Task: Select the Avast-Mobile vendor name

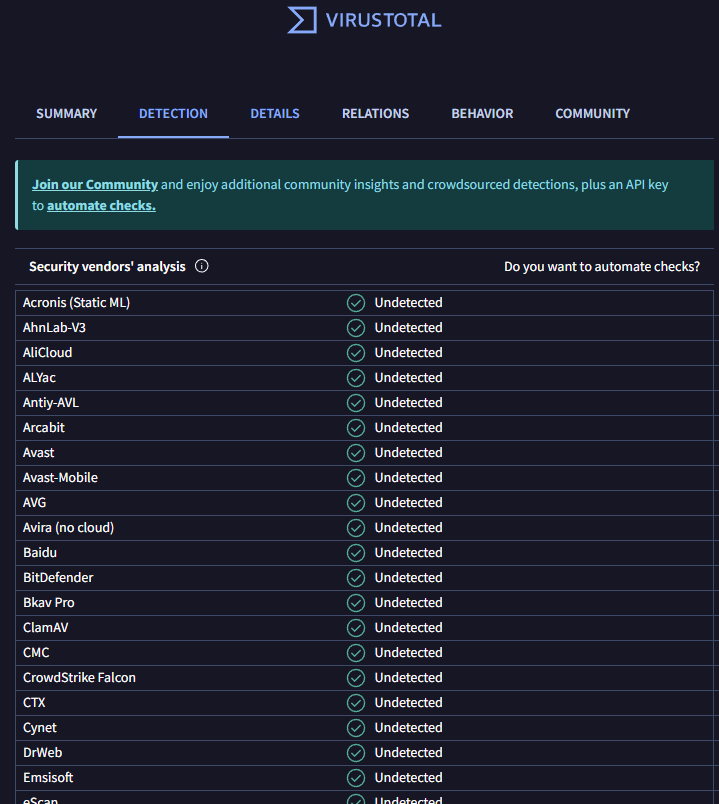Action: pyautogui.click(x=61, y=477)
